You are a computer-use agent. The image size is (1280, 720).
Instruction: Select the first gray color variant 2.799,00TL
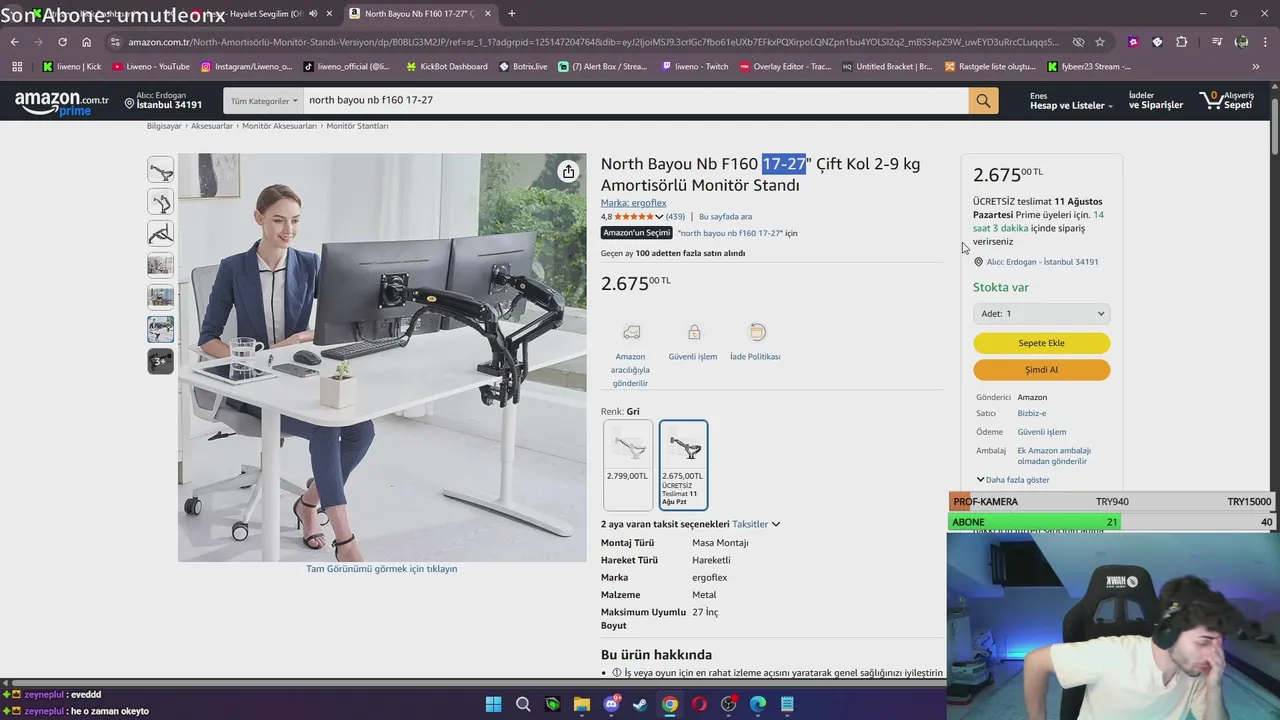pyautogui.click(x=628, y=465)
